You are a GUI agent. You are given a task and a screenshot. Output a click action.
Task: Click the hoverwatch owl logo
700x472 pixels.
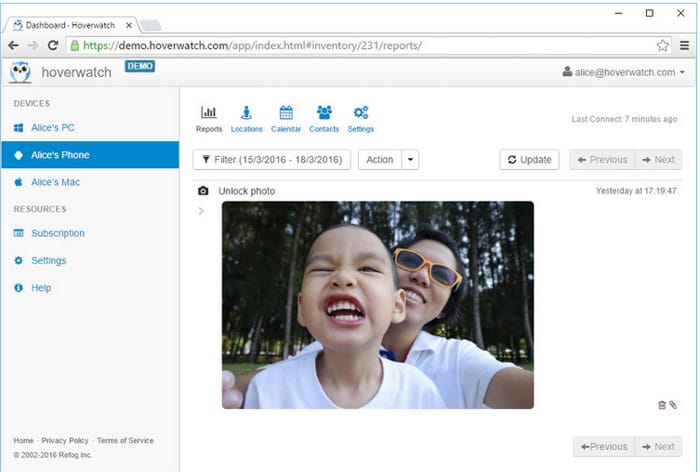21,72
